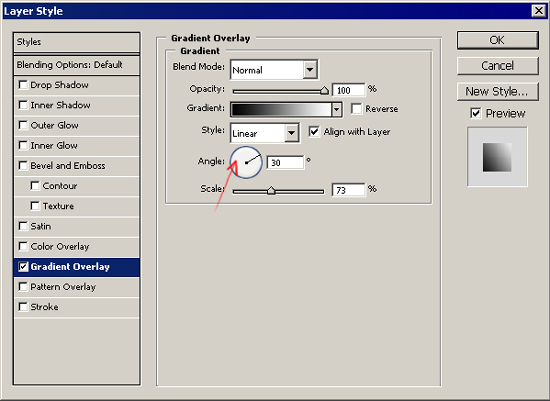Select the Texture label
This screenshot has height=401, width=550.
pos(58,206)
